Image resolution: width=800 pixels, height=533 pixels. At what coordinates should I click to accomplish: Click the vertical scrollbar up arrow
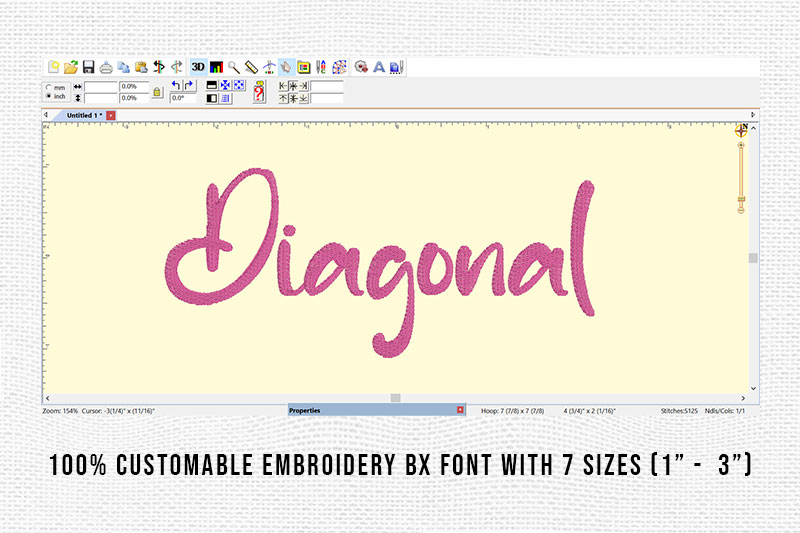pyautogui.click(x=753, y=129)
